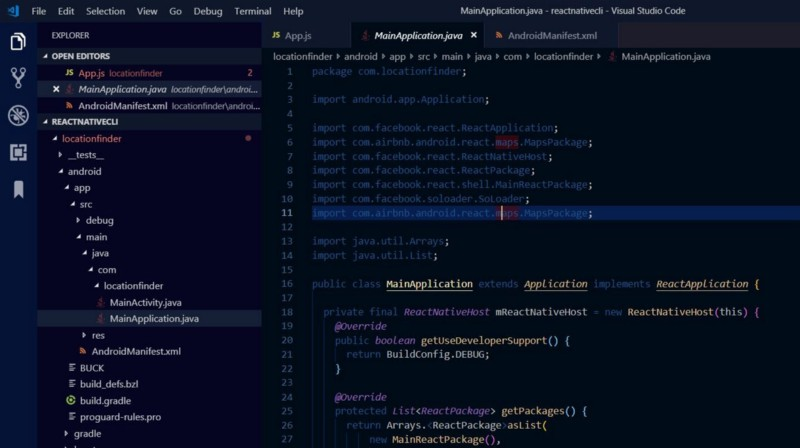Open the Bookmarks view in activity bar

tap(18, 189)
